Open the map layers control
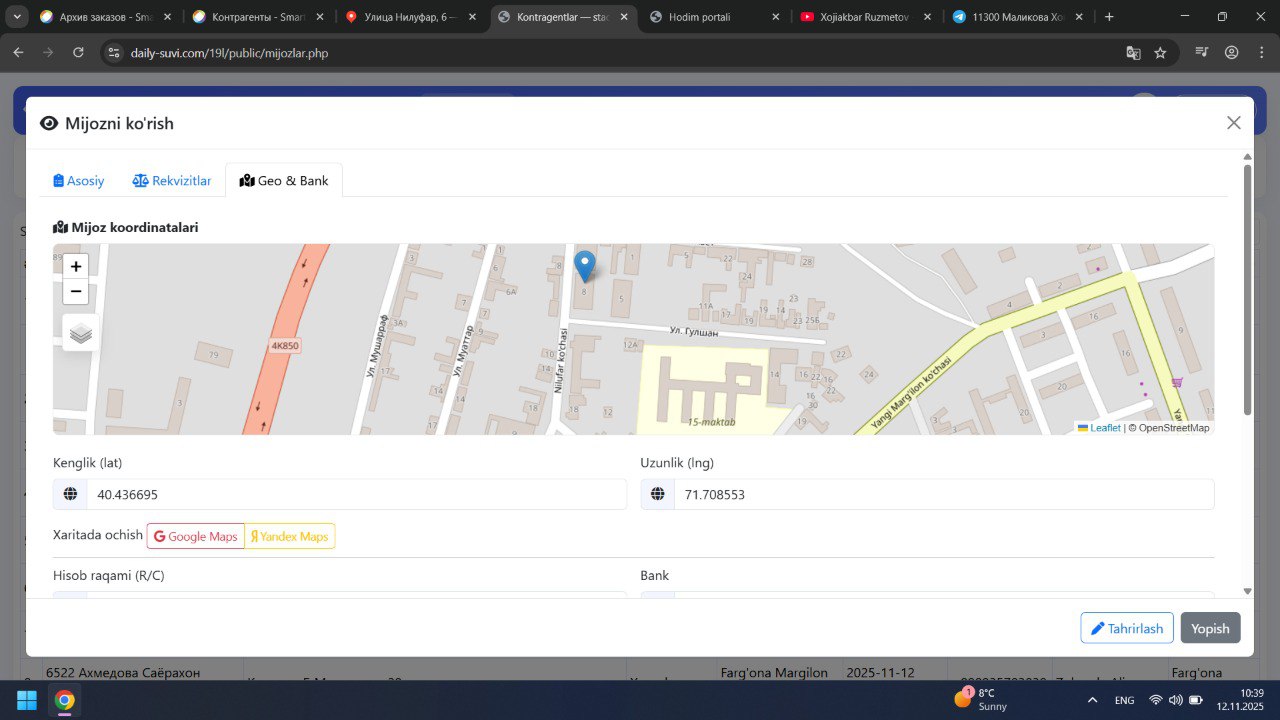 (81, 334)
